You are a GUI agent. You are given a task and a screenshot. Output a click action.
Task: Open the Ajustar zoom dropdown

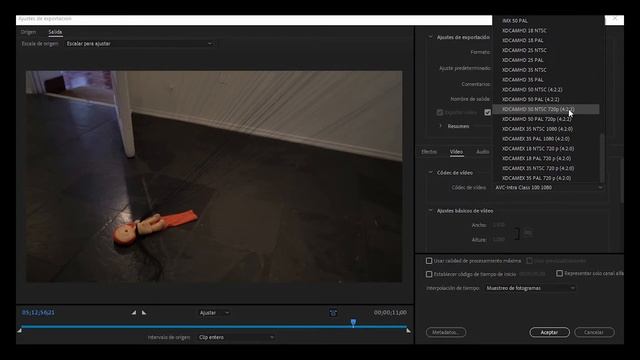point(214,313)
